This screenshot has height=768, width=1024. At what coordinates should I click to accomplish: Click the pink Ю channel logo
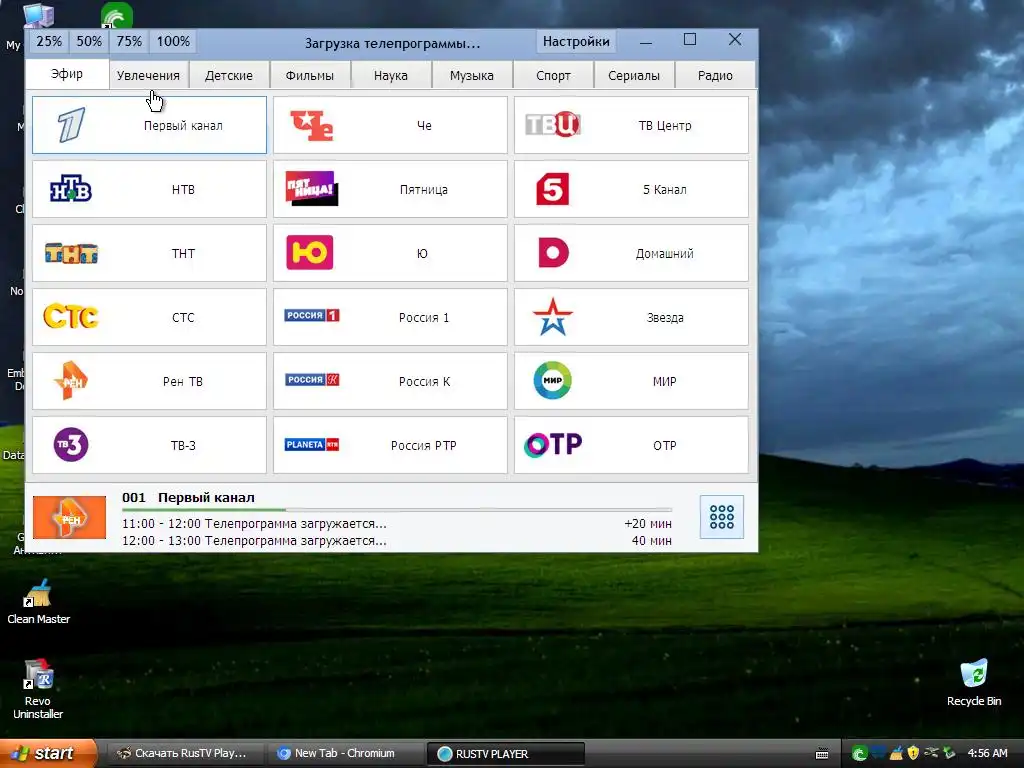tap(310, 253)
